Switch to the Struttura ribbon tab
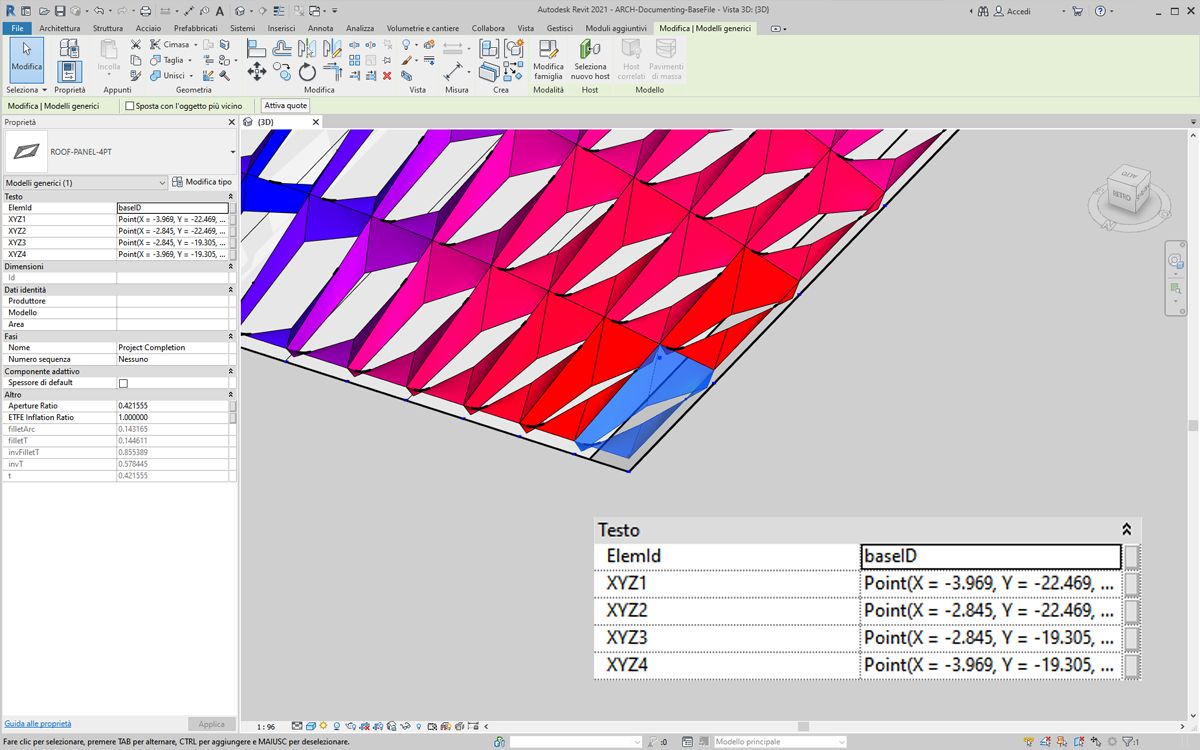The width and height of the screenshot is (1200, 750). point(108,28)
